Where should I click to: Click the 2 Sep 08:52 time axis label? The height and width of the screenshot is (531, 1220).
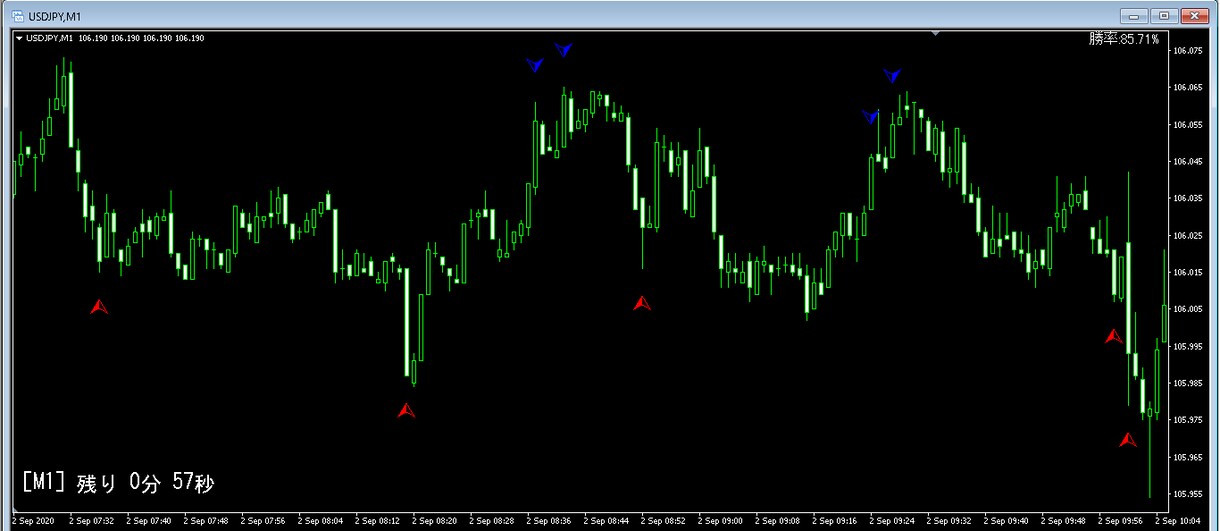pyautogui.click(x=664, y=521)
